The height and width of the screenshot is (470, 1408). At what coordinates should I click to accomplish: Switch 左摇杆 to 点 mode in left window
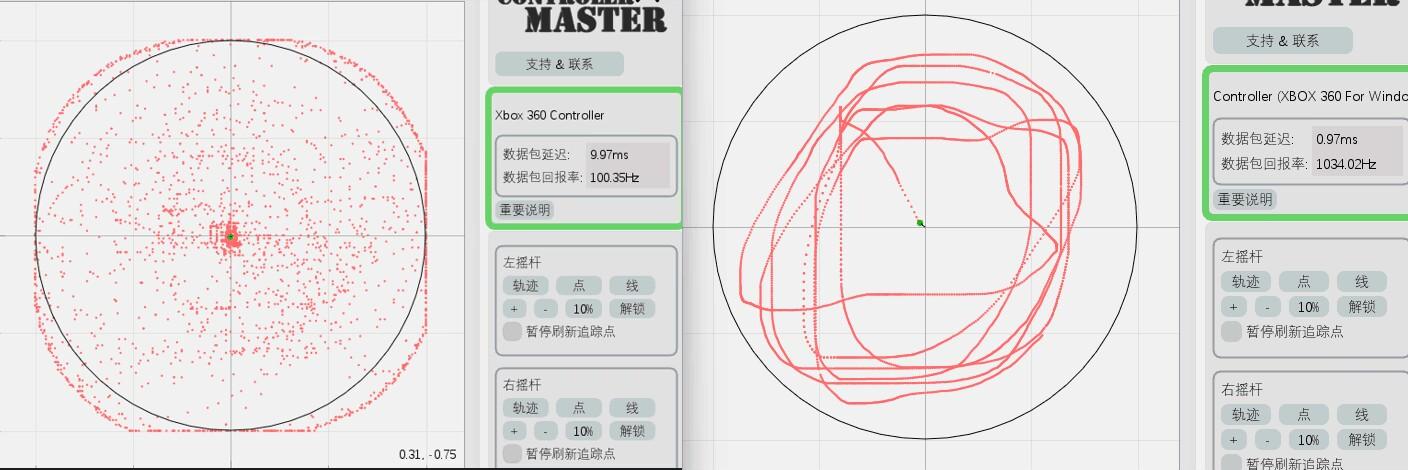pyautogui.click(x=580, y=285)
